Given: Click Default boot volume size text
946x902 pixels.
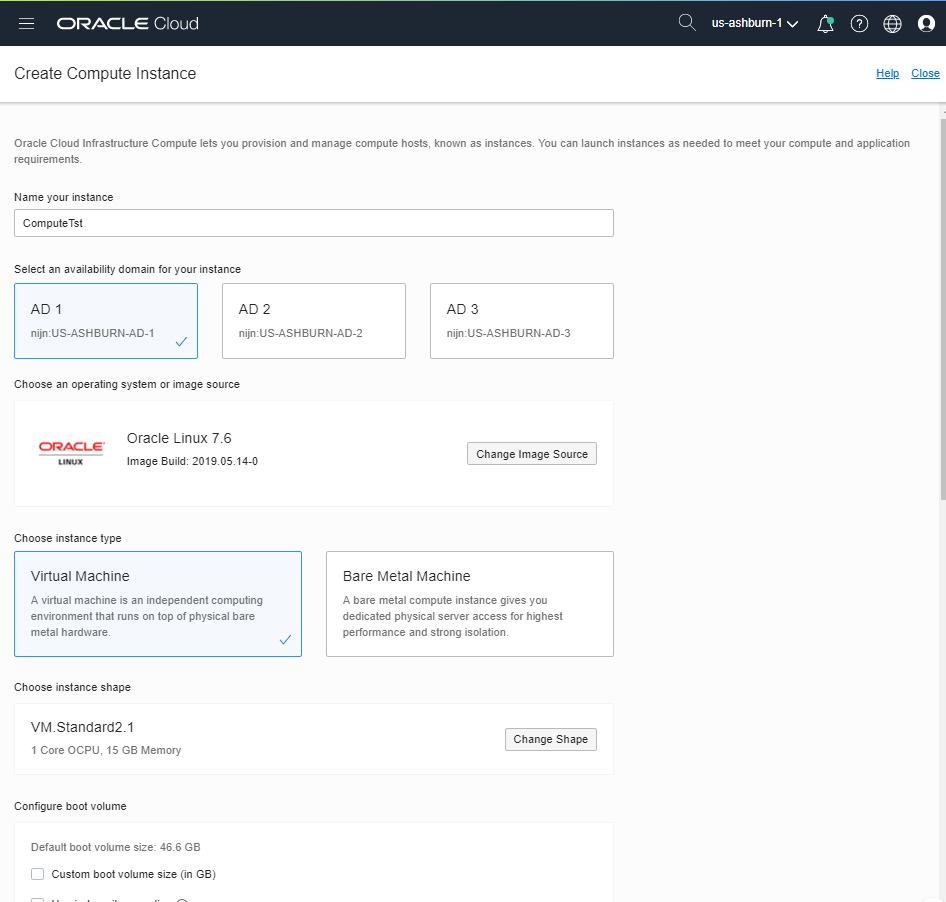Looking at the screenshot, I should (x=115, y=847).
